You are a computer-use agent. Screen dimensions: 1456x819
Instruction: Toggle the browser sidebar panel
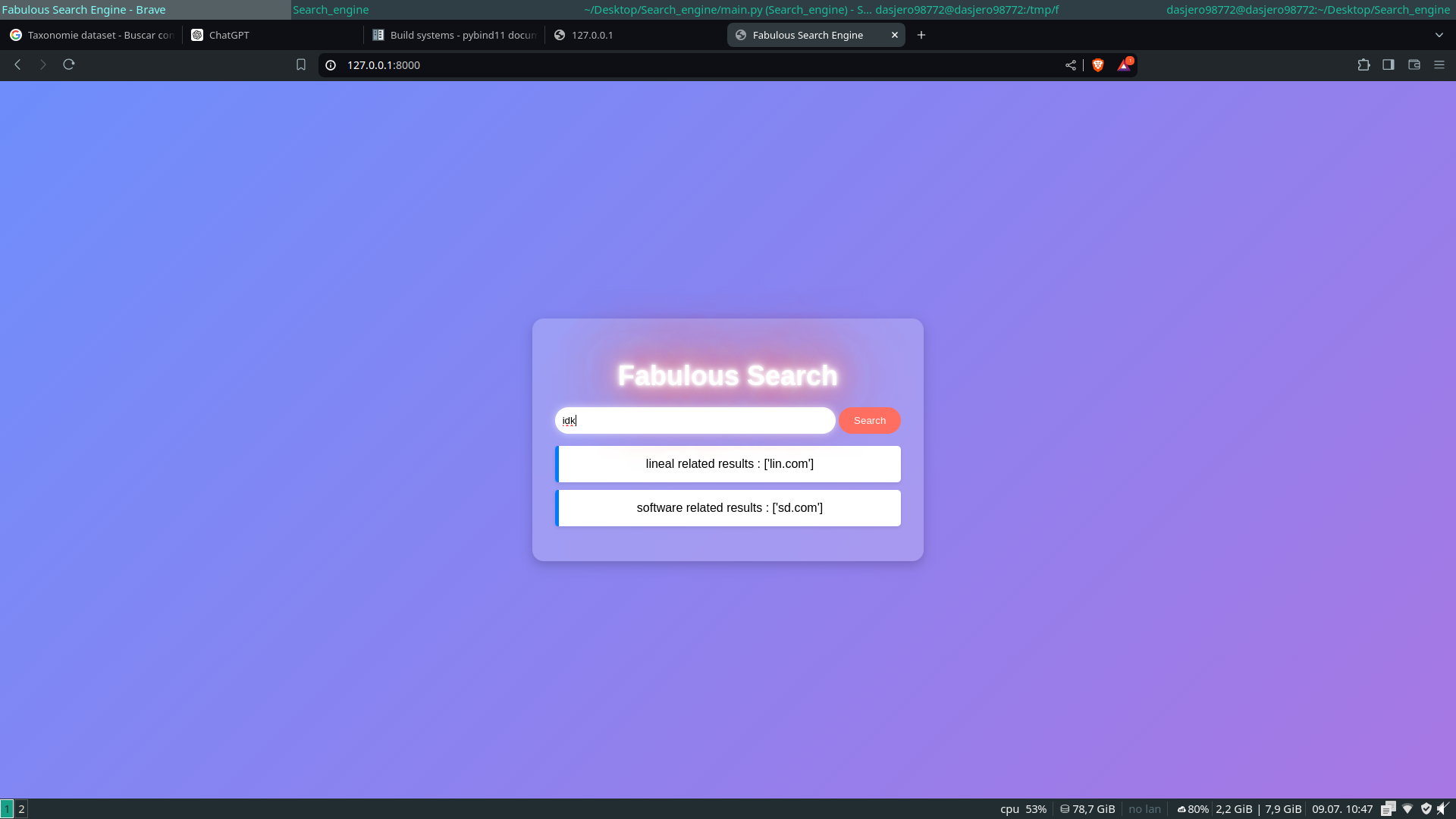click(x=1389, y=65)
